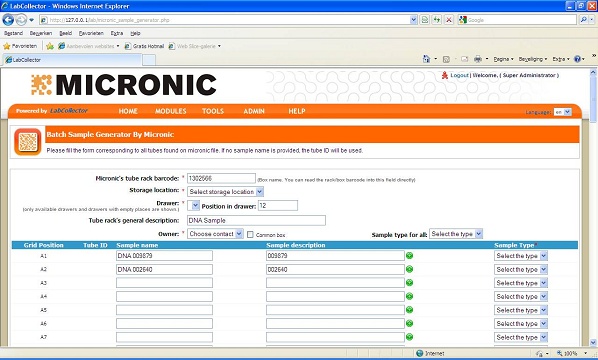This screenshot has height=360, width=598.
Task: Click the Beveiliging command bar button
Action: point(533,59)
